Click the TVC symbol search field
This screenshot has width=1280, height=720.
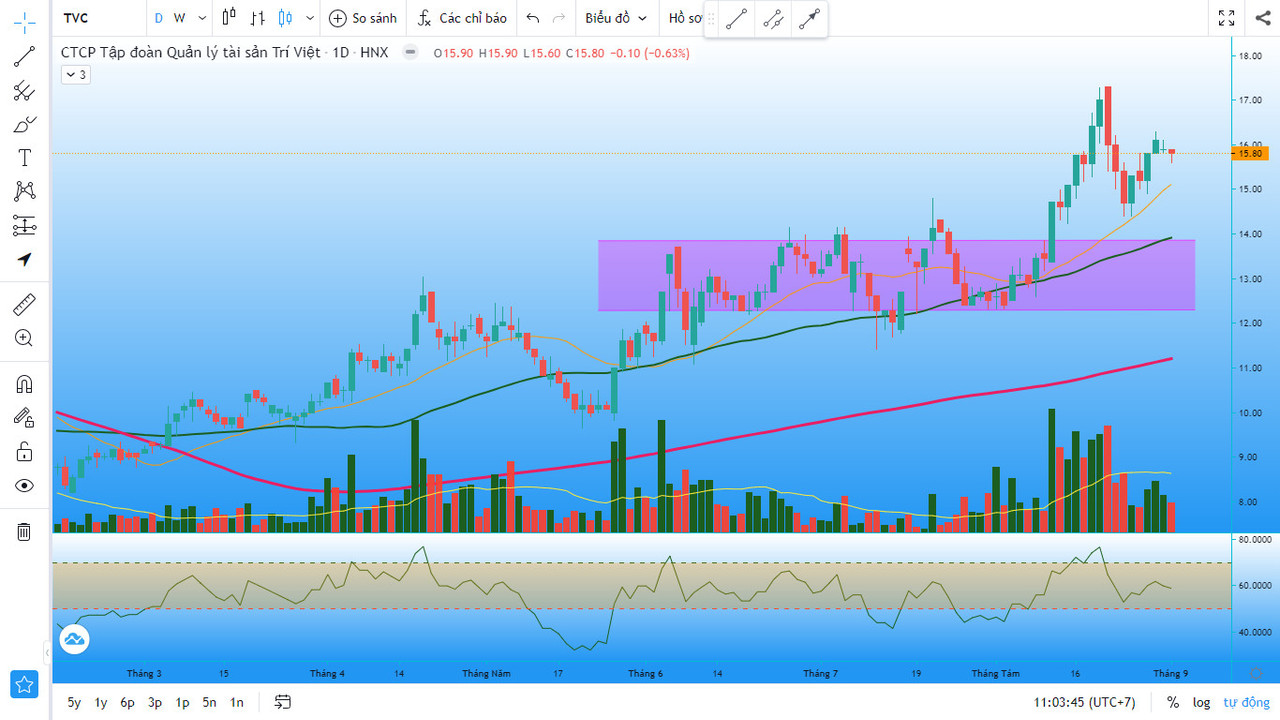click(x=98, y=18)
